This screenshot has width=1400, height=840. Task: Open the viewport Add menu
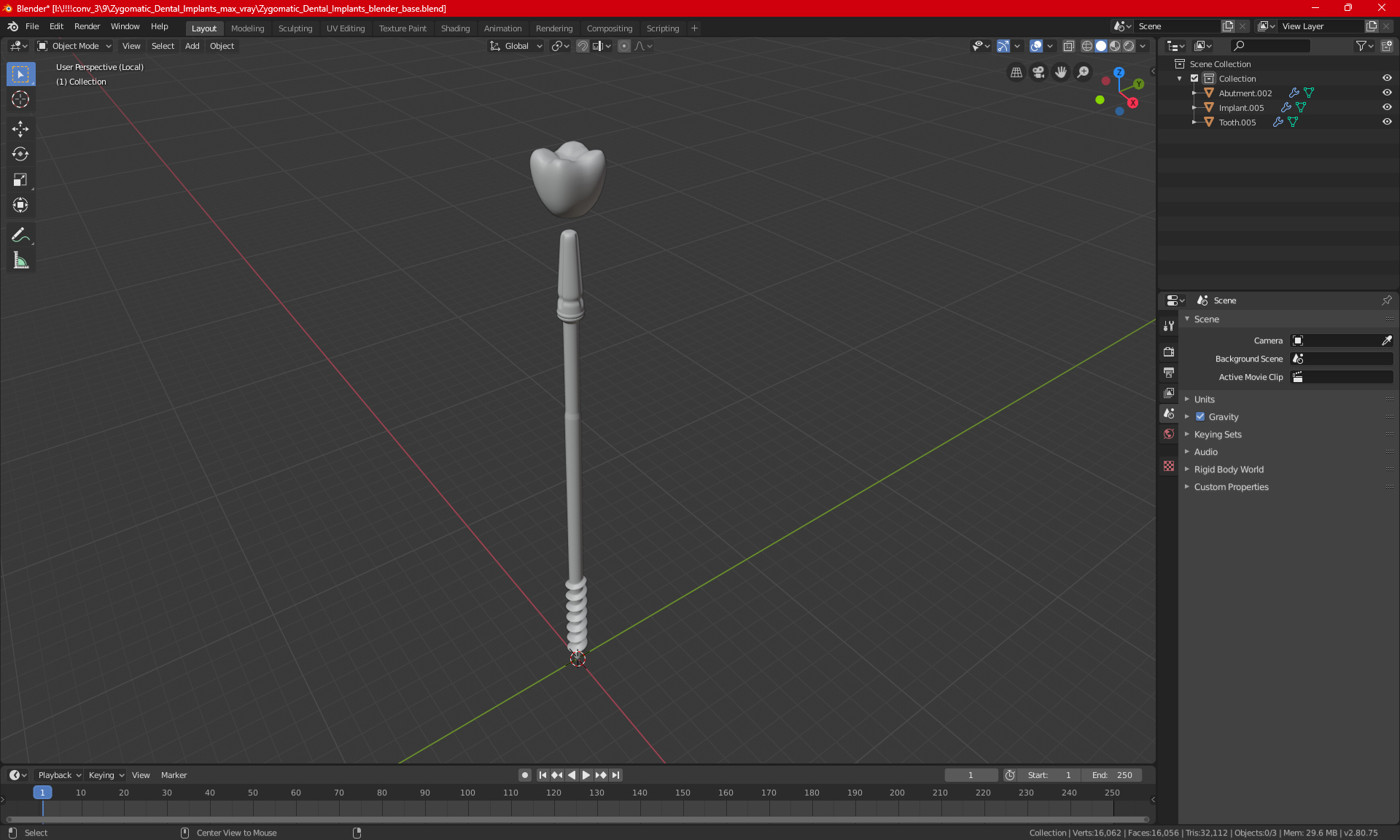tap(192, 46)
